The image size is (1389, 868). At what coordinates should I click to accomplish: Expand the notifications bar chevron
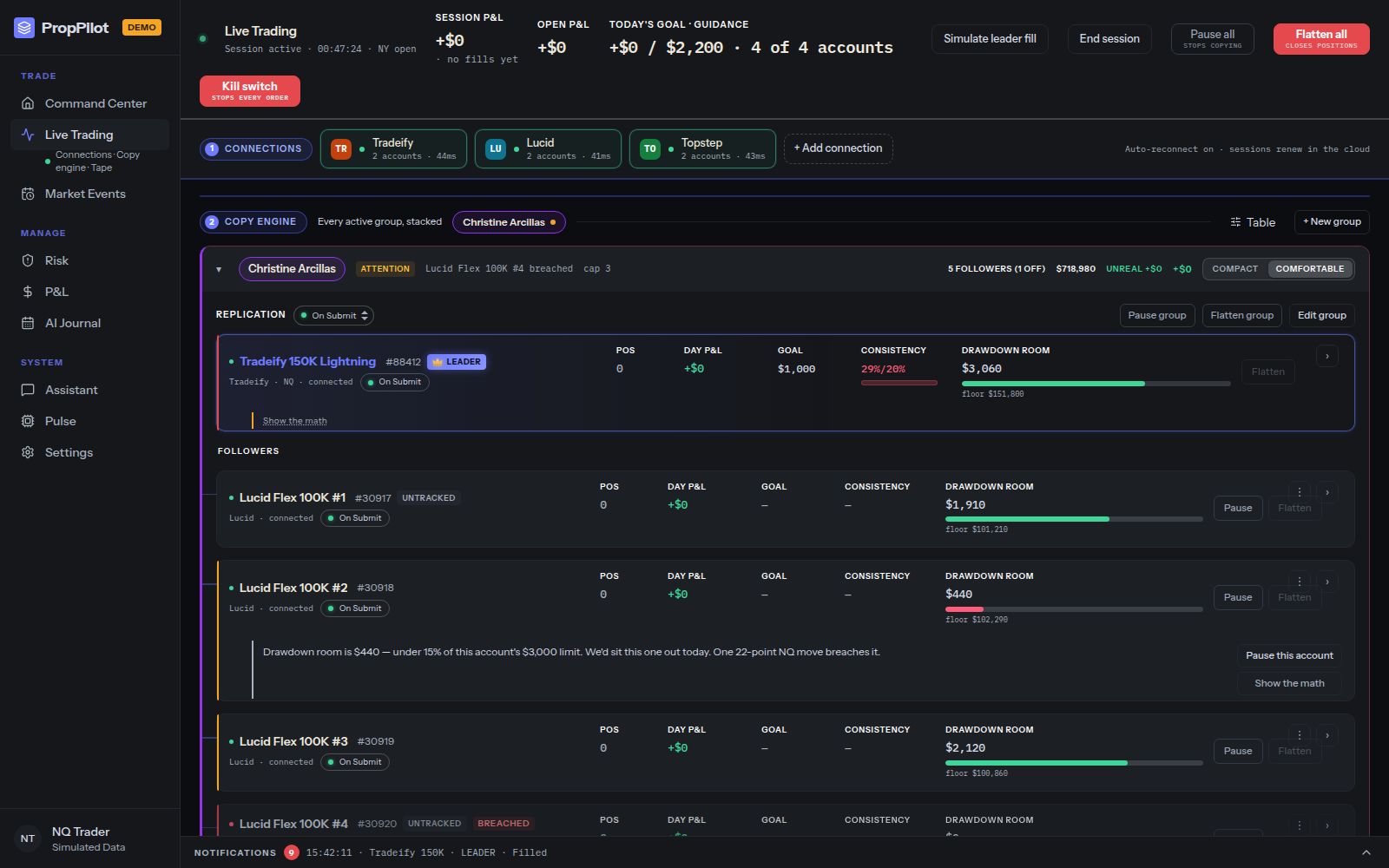(x=1366, y=852)
